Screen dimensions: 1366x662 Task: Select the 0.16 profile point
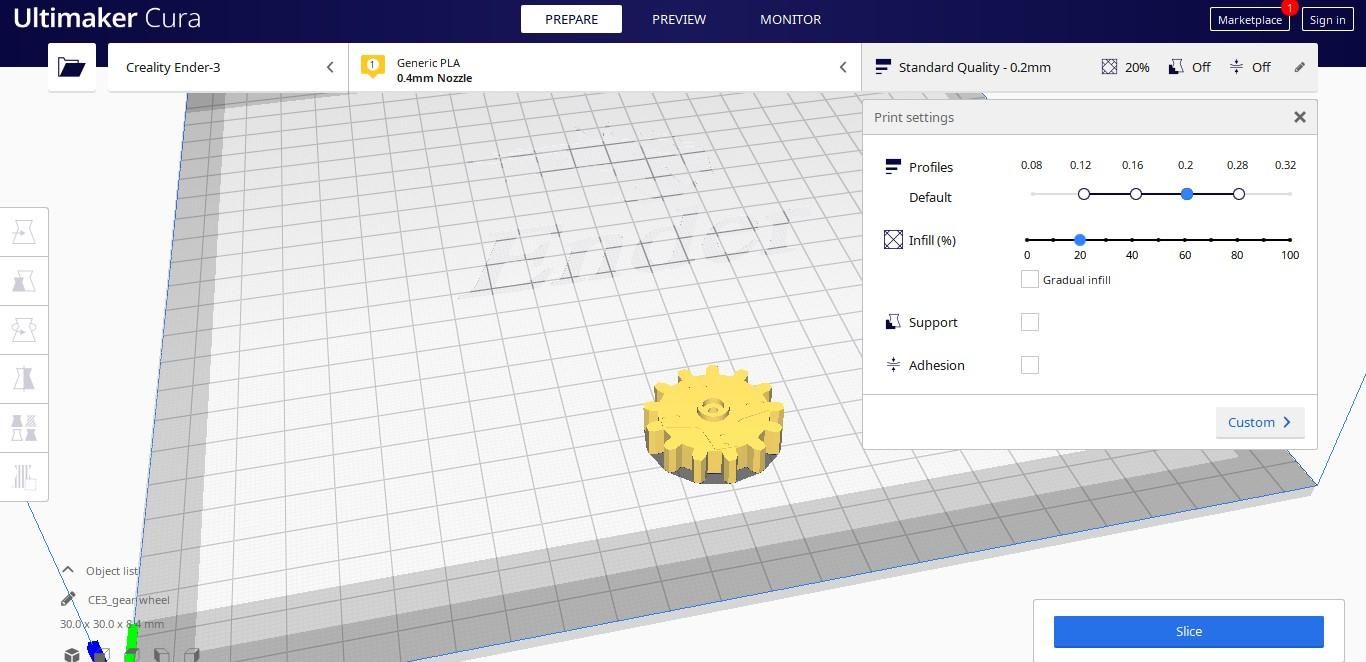click(x=1135, y=194)
